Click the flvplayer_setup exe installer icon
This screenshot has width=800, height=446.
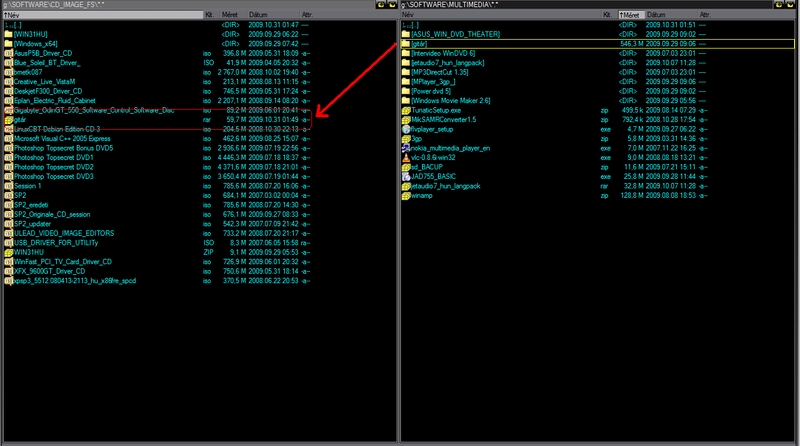point(406,129)
